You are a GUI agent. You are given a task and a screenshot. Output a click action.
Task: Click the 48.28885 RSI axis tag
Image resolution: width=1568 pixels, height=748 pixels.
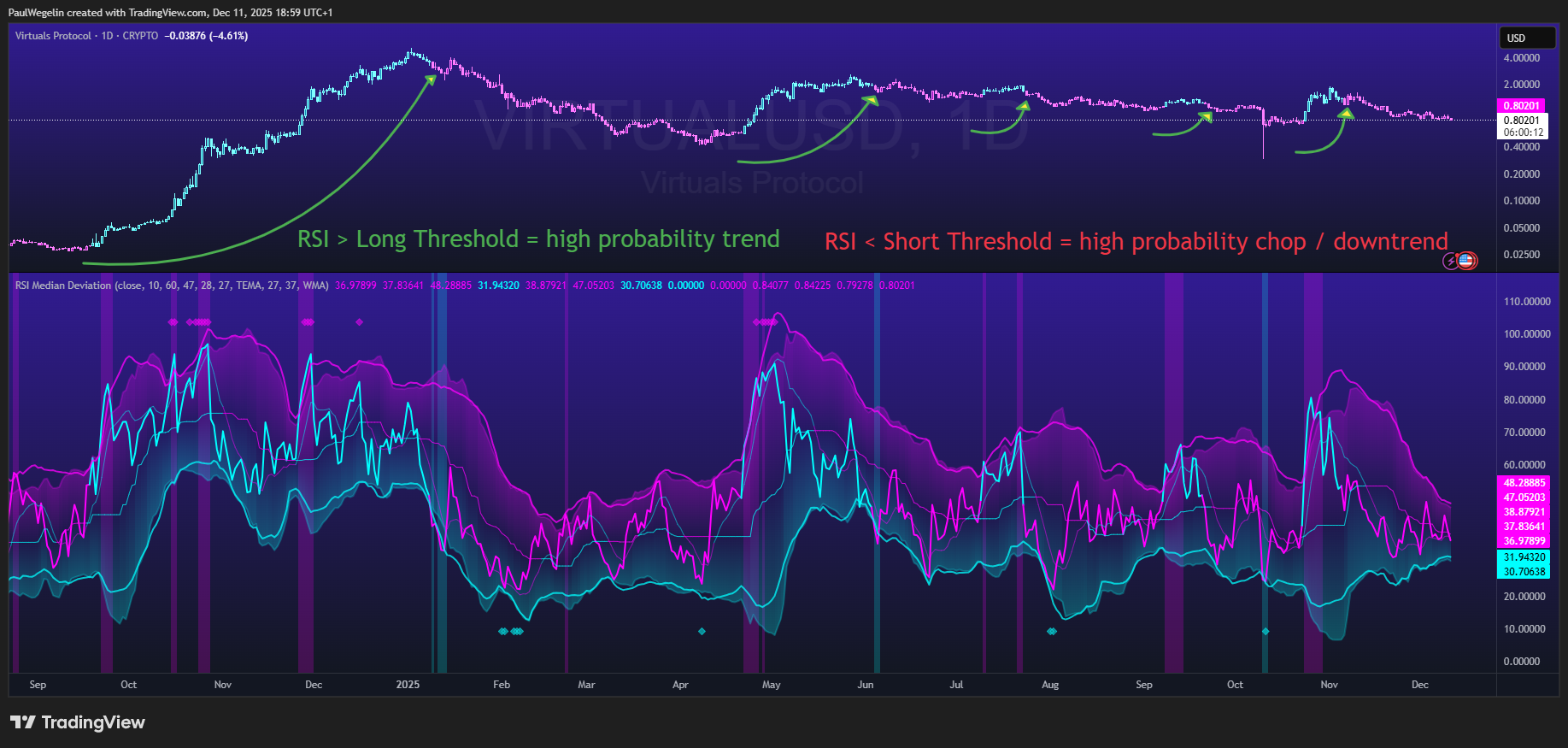tap(1524, 483)
